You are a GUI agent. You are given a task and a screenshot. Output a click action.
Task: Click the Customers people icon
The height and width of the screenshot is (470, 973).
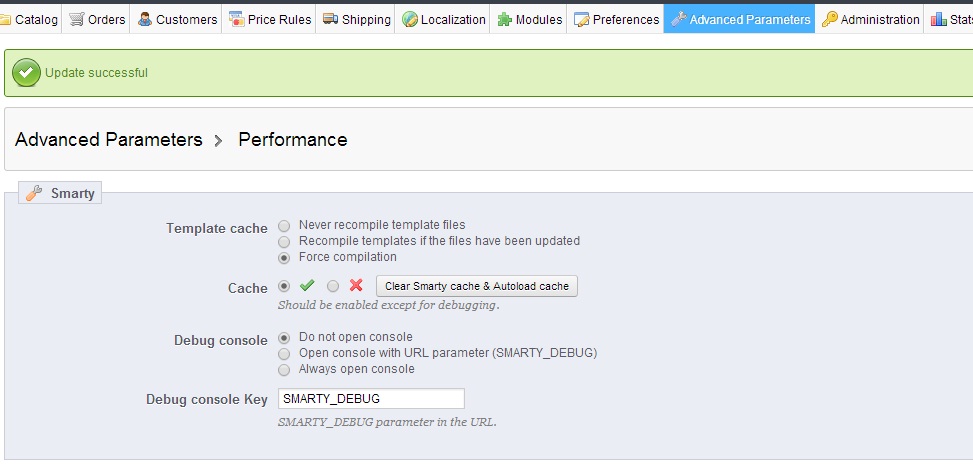click(x=145, y=19)
